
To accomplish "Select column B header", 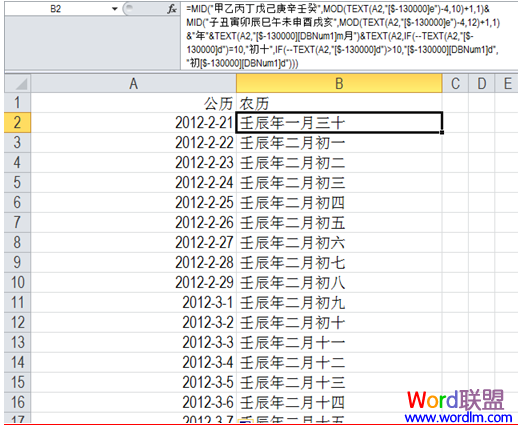I will pyautogui.click(x=339, y=83).
